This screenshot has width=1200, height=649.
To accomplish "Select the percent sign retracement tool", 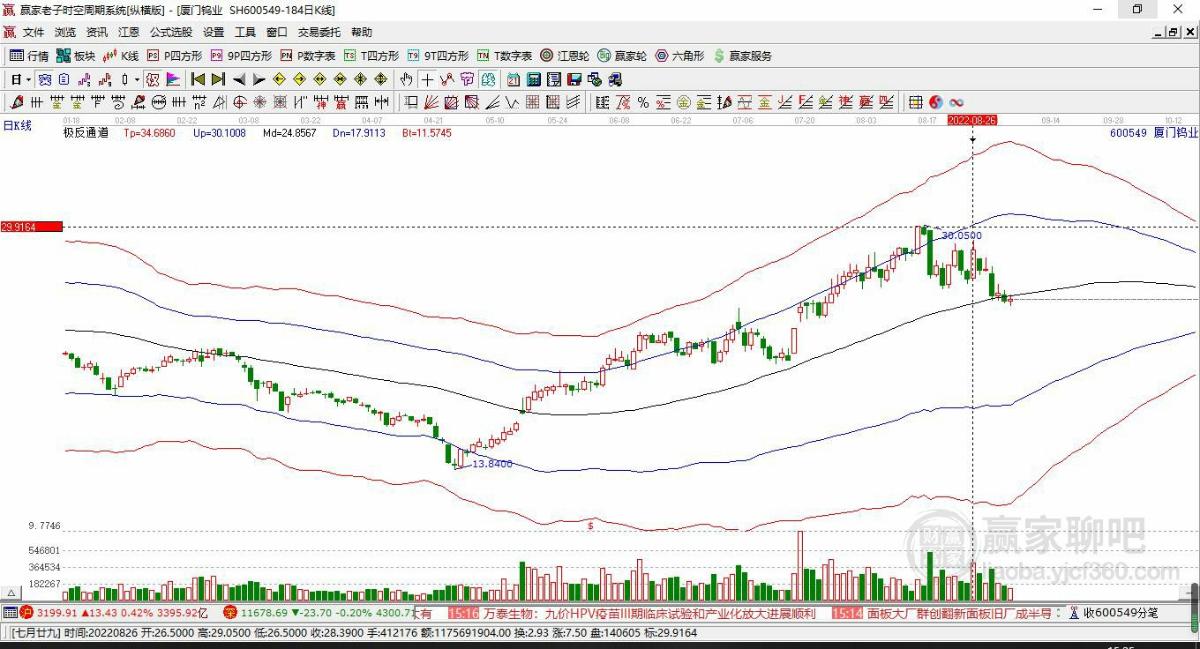I will click(x=643, y=102).
